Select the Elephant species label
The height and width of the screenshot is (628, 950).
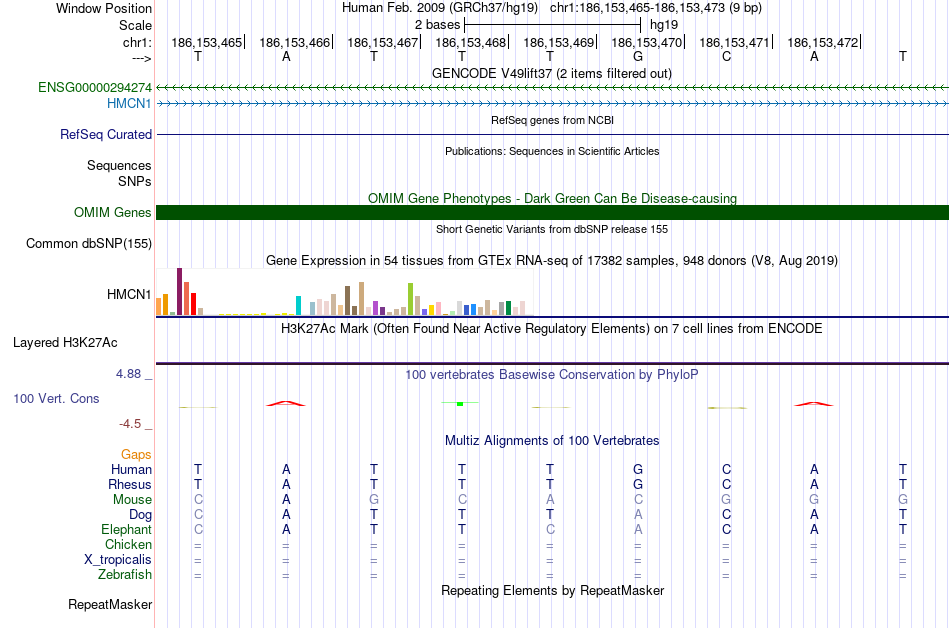[x=127, y=530]
